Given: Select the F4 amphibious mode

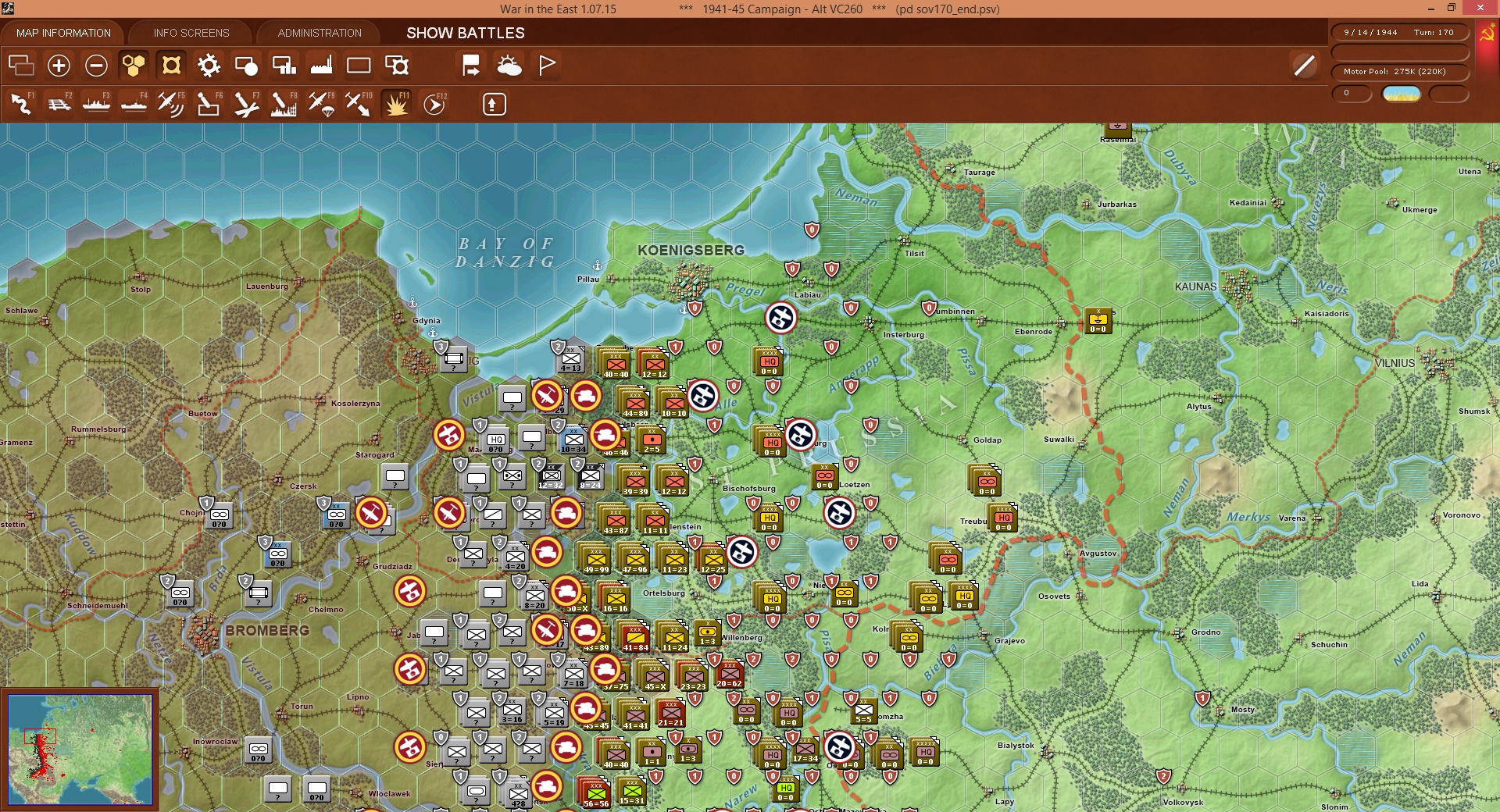Looking at the screenshot, I should 134,104.
